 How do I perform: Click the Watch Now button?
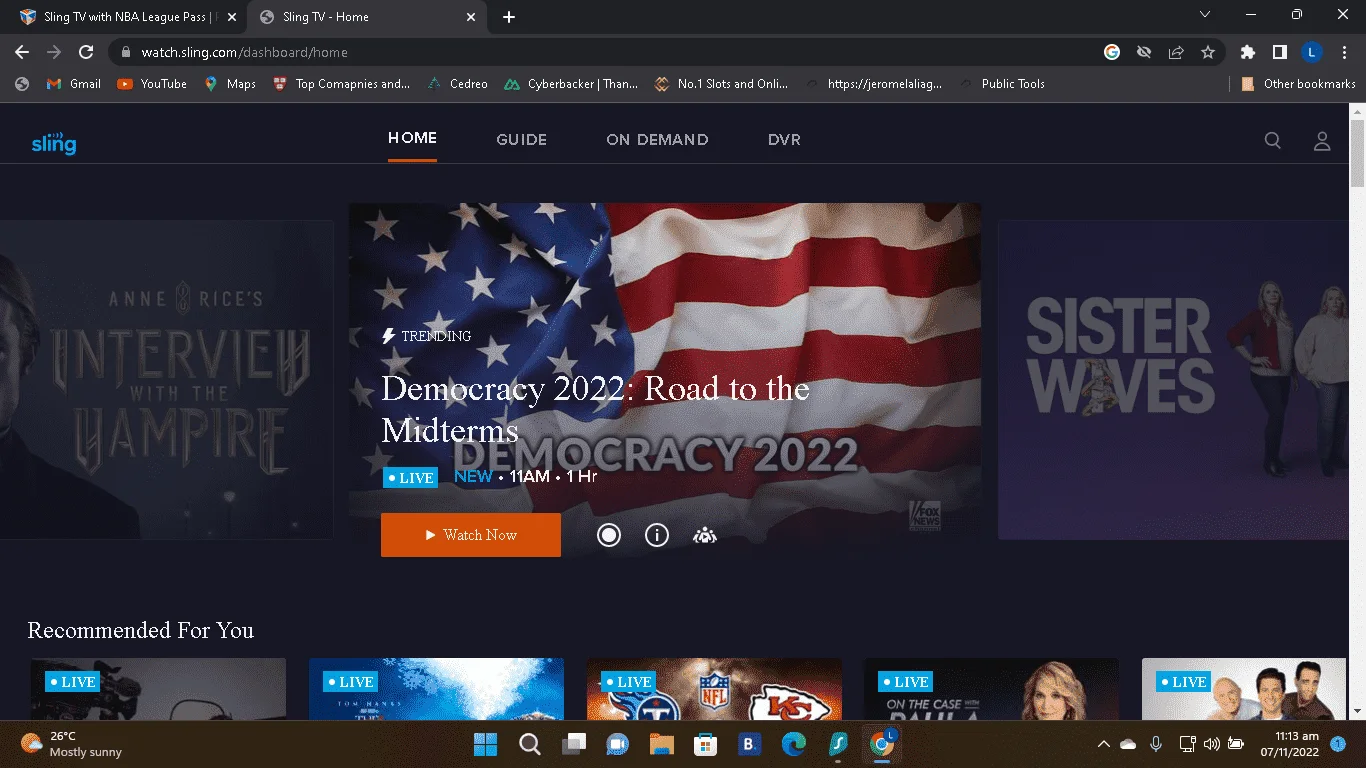[470, 535]
